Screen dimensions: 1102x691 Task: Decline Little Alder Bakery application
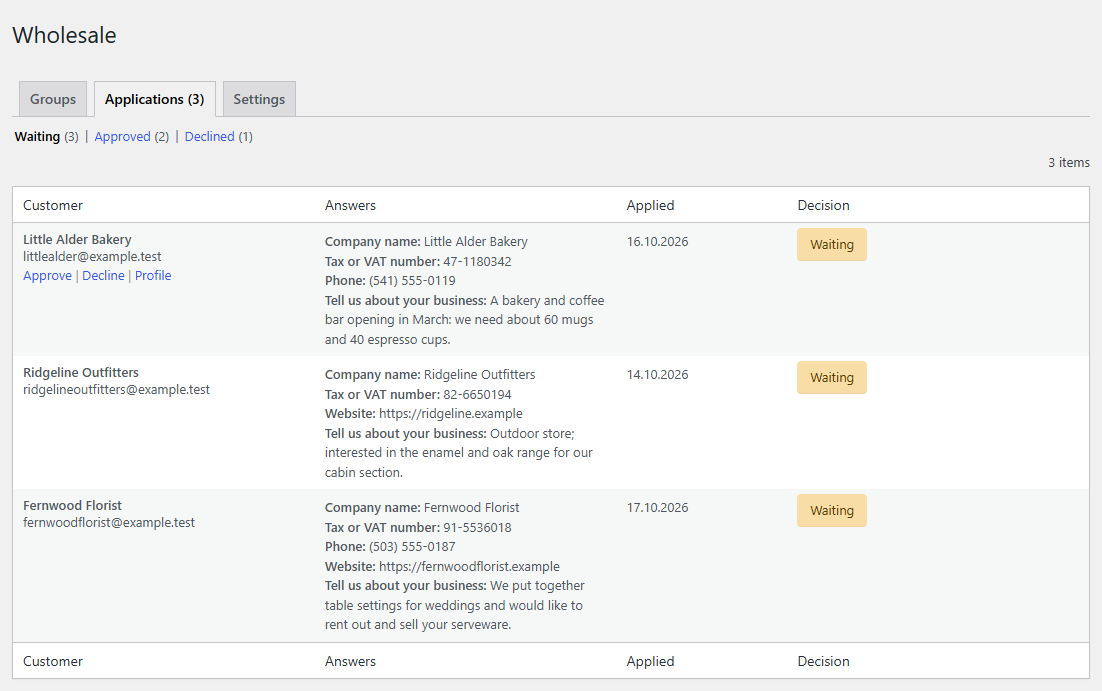(103, 276)
